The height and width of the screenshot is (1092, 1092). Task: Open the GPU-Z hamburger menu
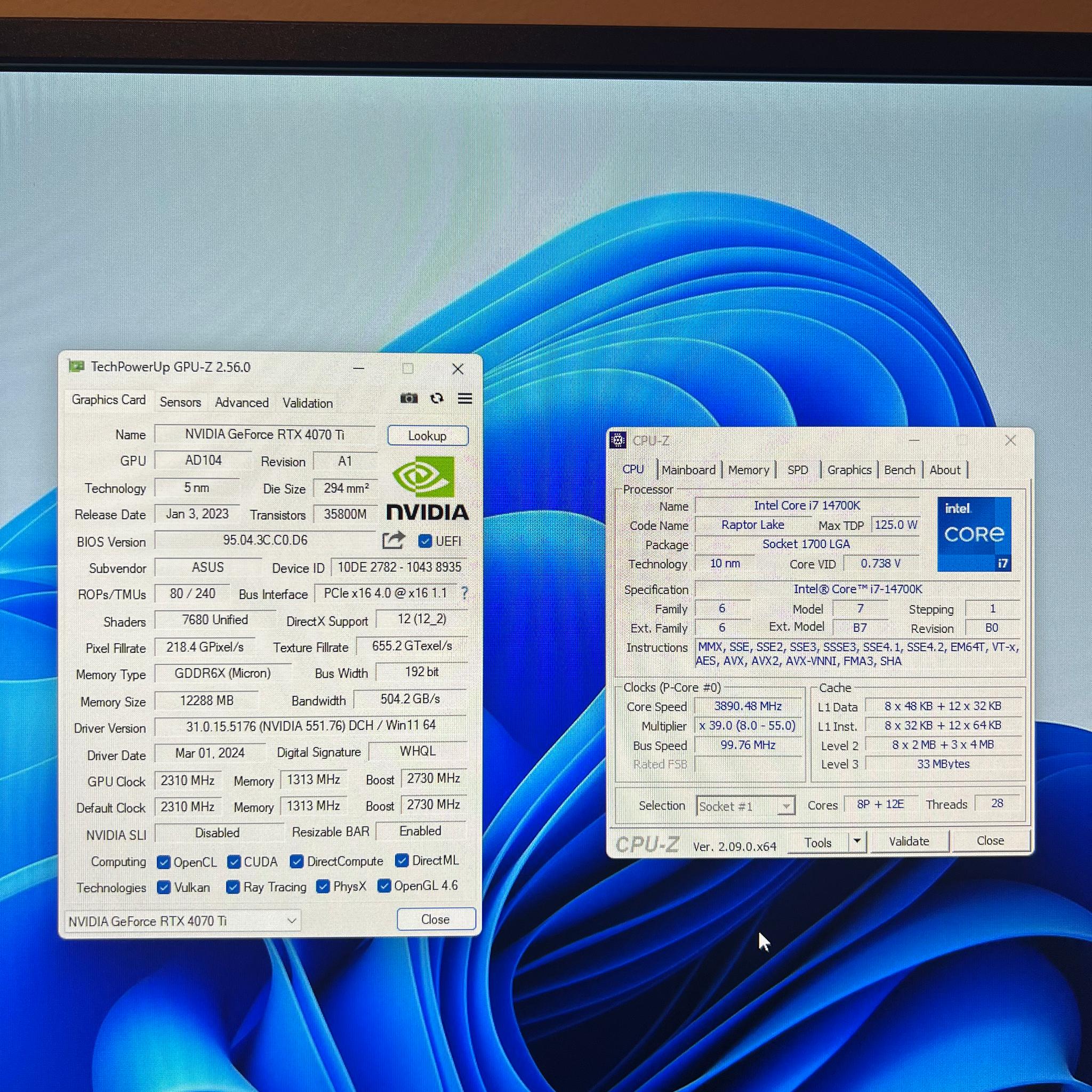pyautogui.click(x=464, y=398)
